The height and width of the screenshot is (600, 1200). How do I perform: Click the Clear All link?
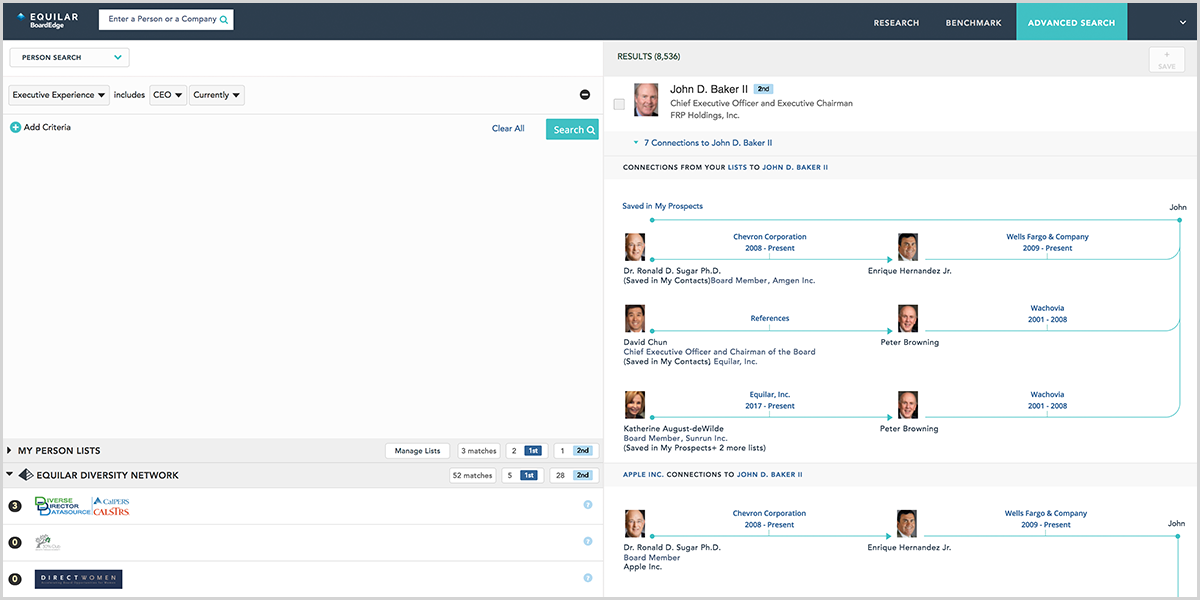click(508, 129)
